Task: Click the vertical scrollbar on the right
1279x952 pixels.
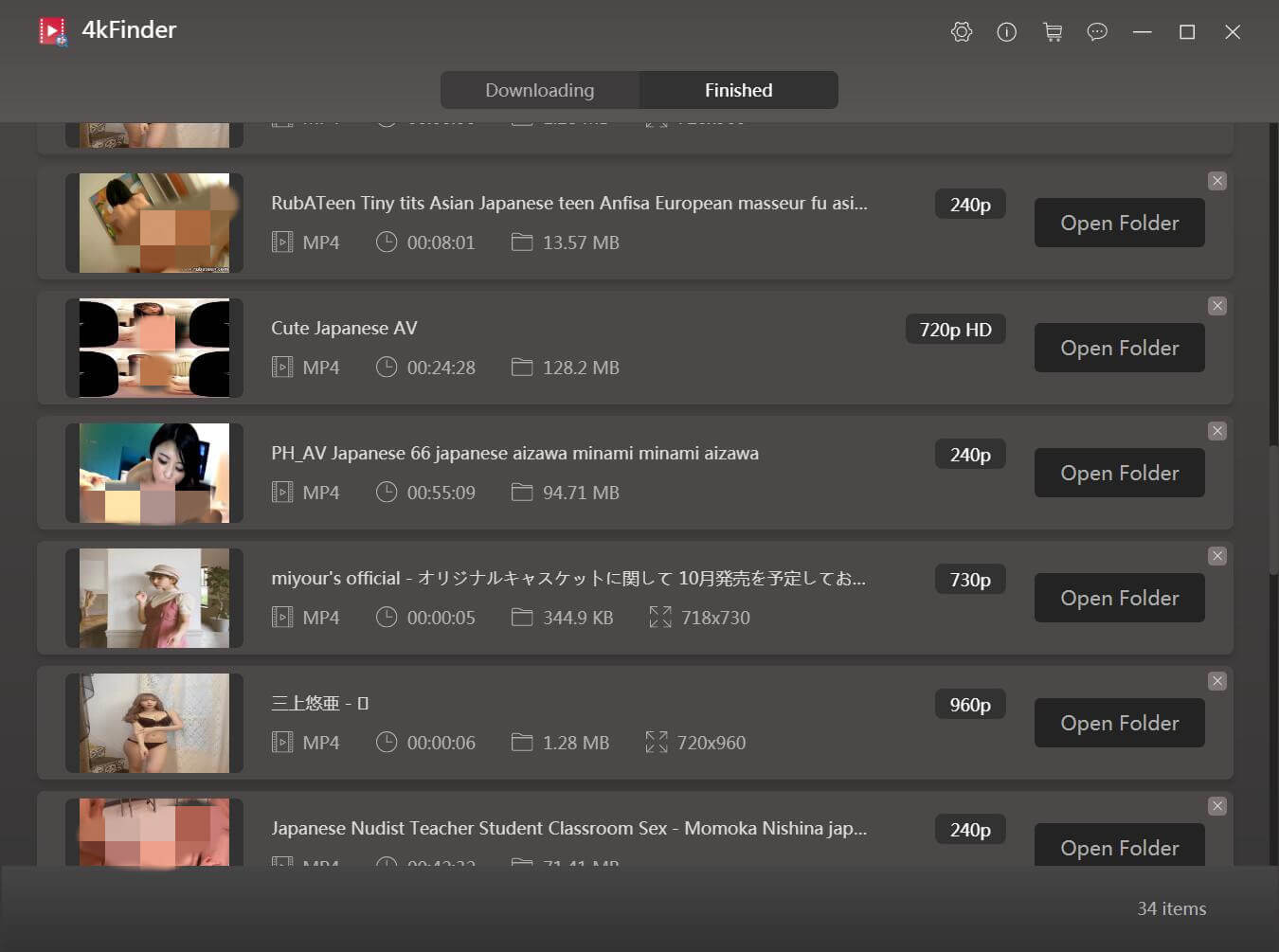Action: 1273,510
